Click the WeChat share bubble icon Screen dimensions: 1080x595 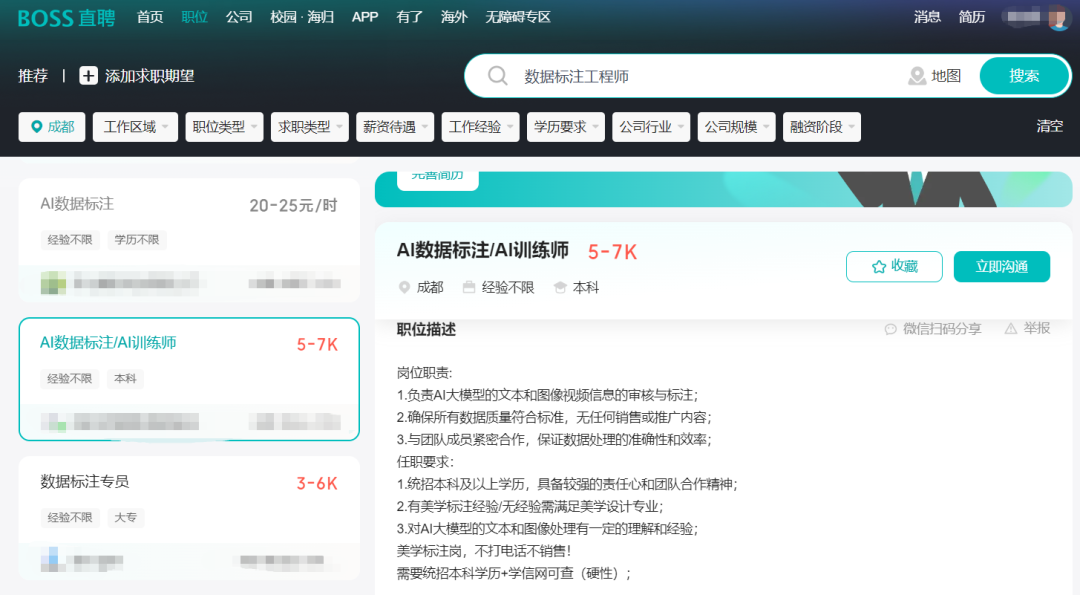tap(891, 329)
